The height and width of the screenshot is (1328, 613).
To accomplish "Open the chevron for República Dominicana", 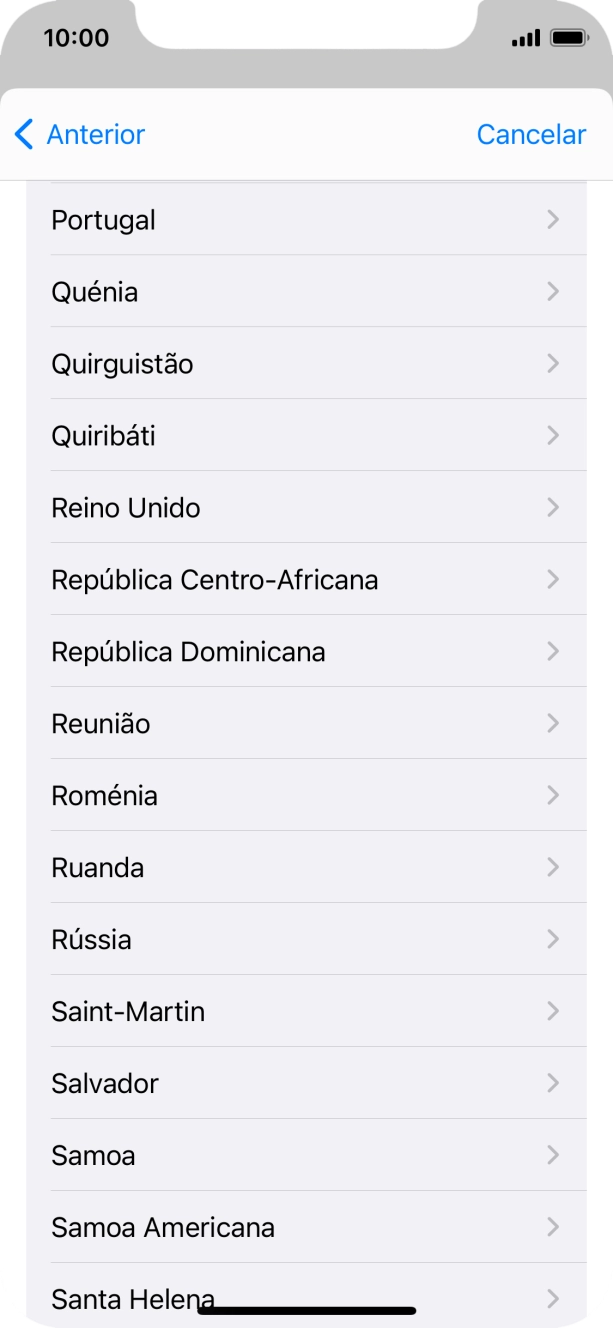I will 553,652.
